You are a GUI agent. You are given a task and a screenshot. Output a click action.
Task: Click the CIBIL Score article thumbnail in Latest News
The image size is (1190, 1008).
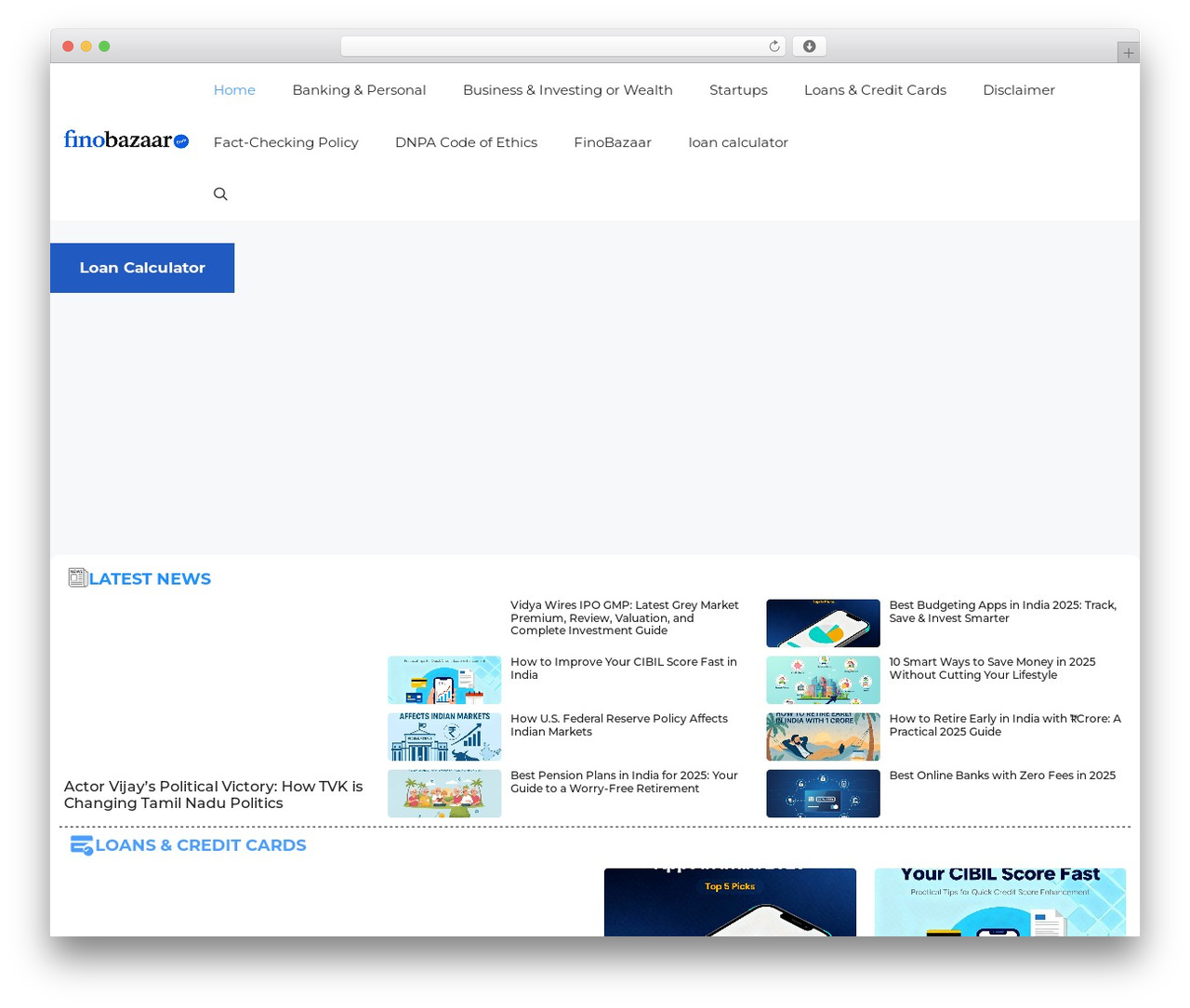[x=444, y=680]
